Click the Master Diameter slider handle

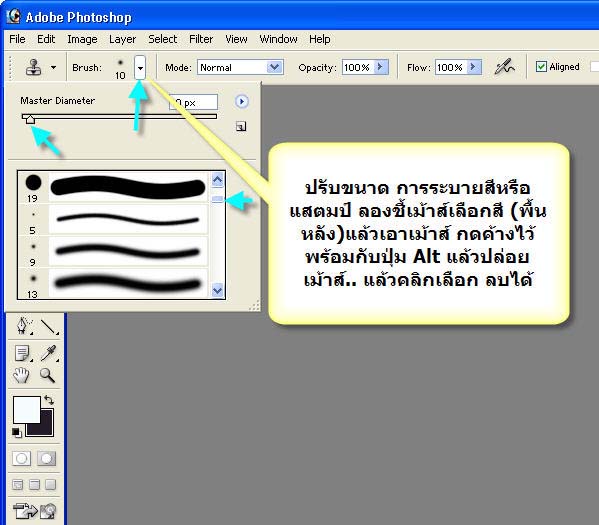[x=29, y=119]
